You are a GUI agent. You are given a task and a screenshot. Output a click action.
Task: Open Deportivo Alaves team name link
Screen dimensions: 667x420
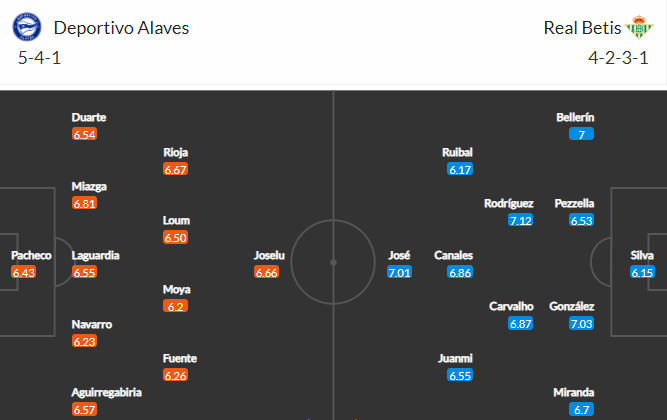coord(121,28)
